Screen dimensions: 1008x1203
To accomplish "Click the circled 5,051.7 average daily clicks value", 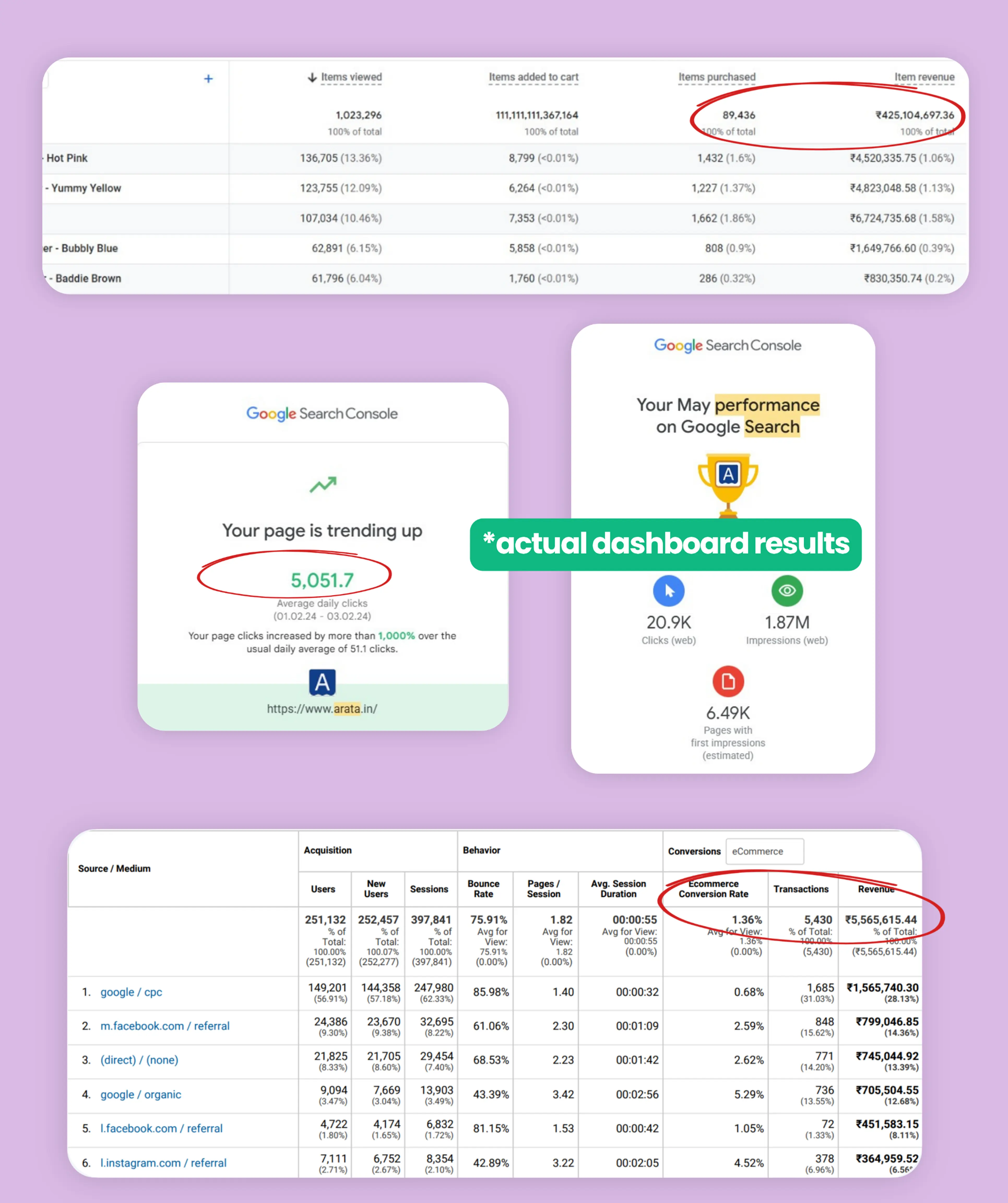I will 322,580.
